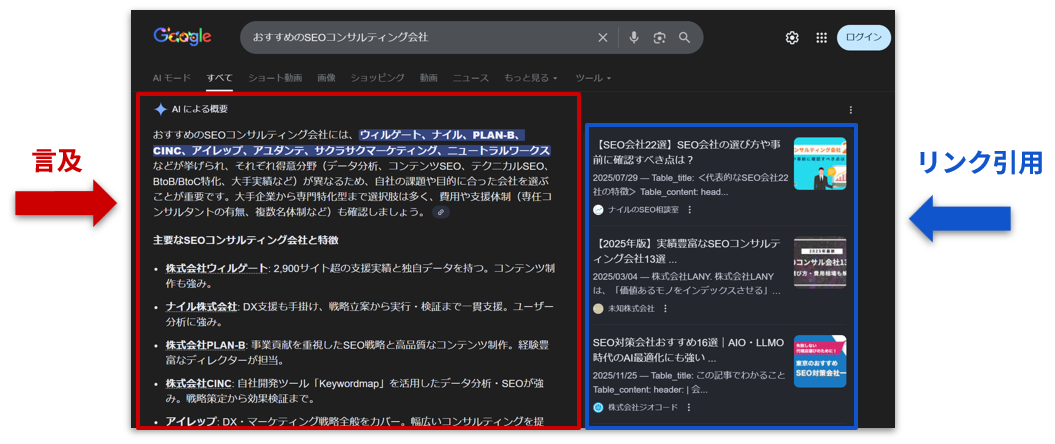1055x444 pixels.
Task: Open 【2025年版】実績豊富なSEOコンサルティング会社13選 link
Action: (x=687, y=251)
